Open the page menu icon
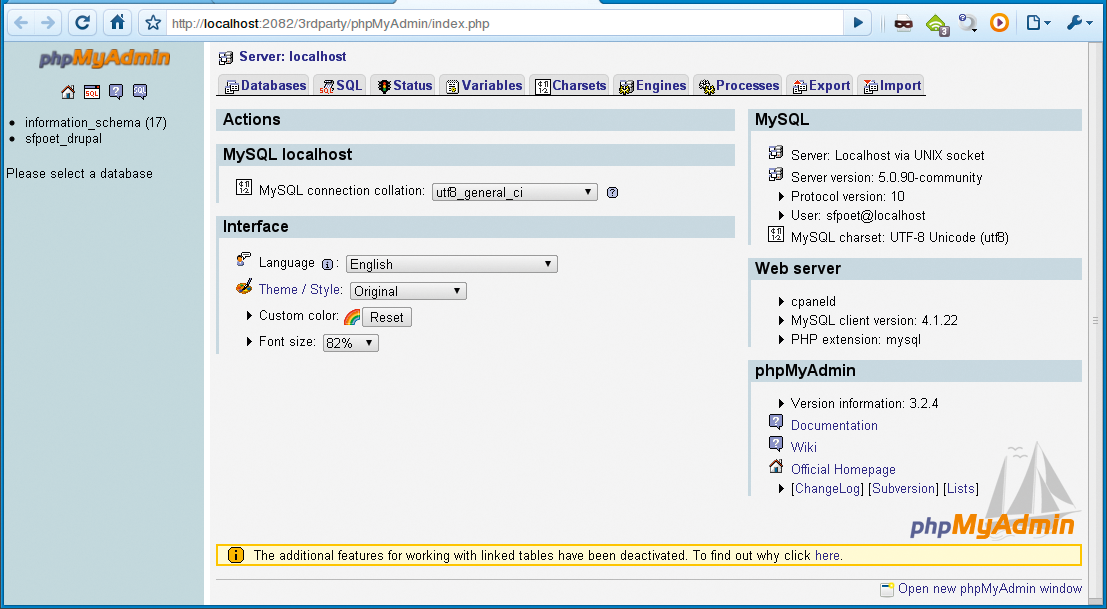Image resolution: width=1107 pixels, height=609 pixels. coord(1038,23)
